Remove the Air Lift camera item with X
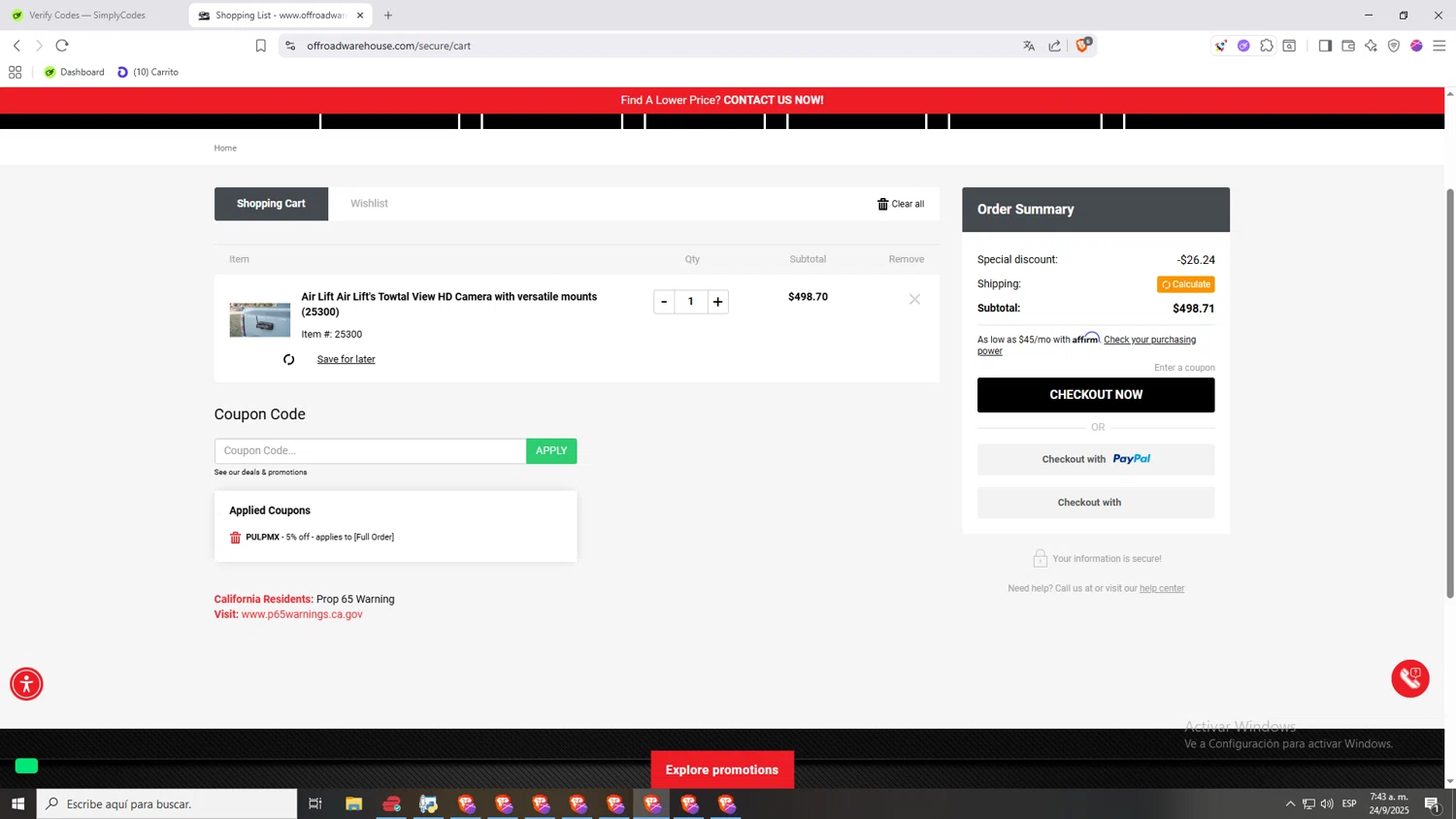This screenshot has width=1456, height=819. [914, 299]
